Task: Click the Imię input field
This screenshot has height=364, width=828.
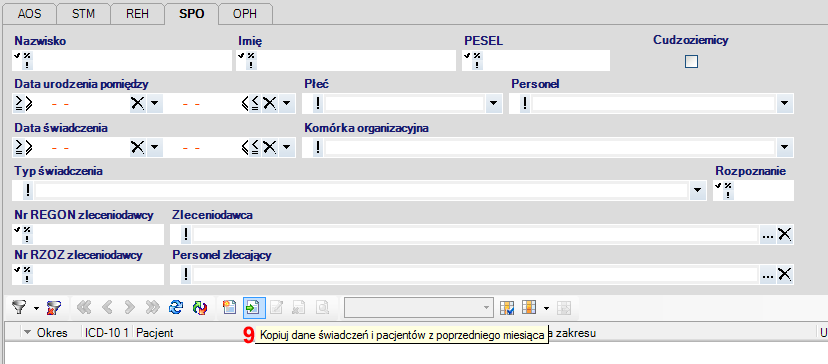Action: [346, 60]
